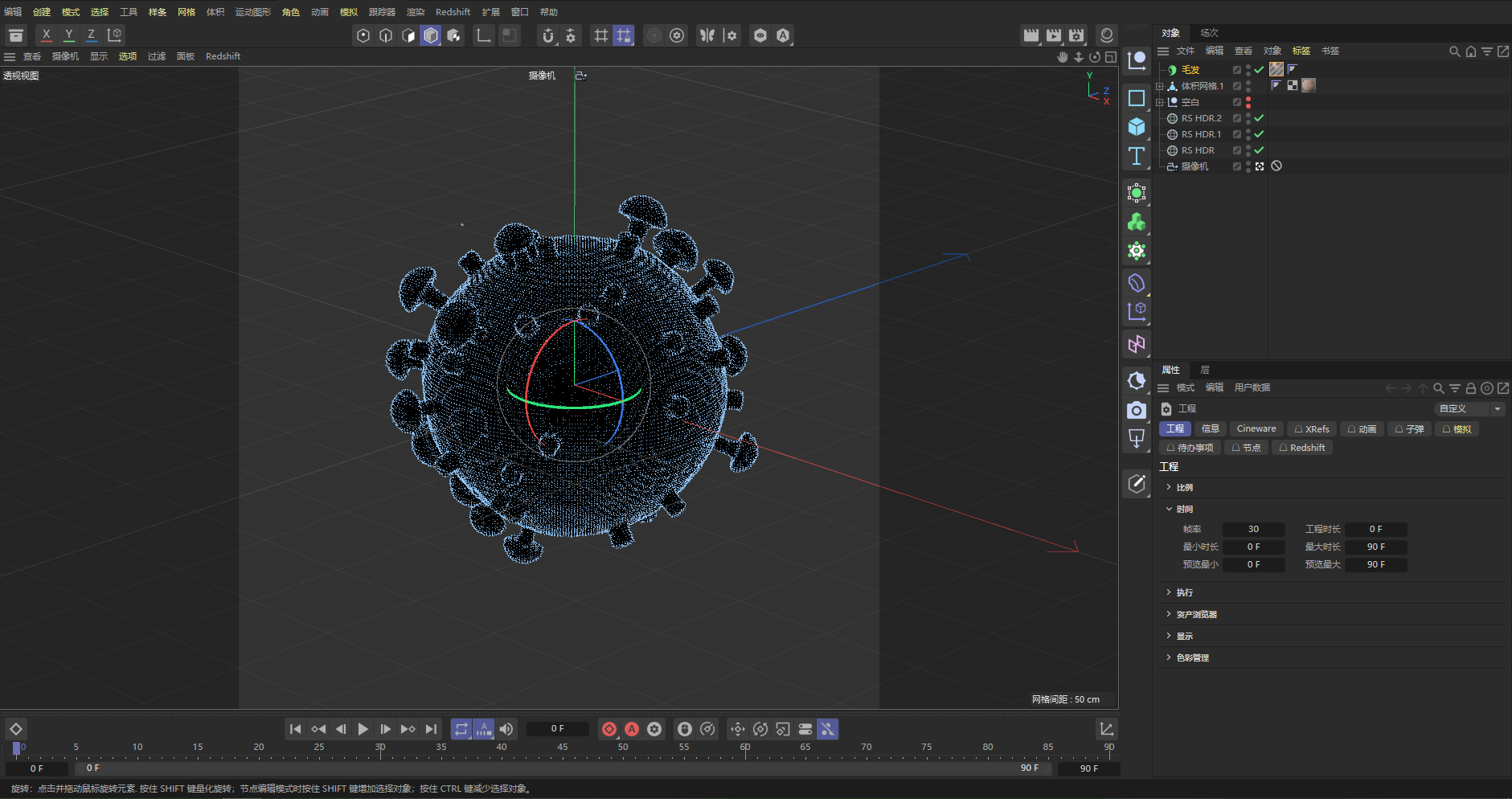The width and height of the screenshot is (1512, 799).
Task: Toggle visibility dots of 空白 object
Action: (x=1248, y=102)
